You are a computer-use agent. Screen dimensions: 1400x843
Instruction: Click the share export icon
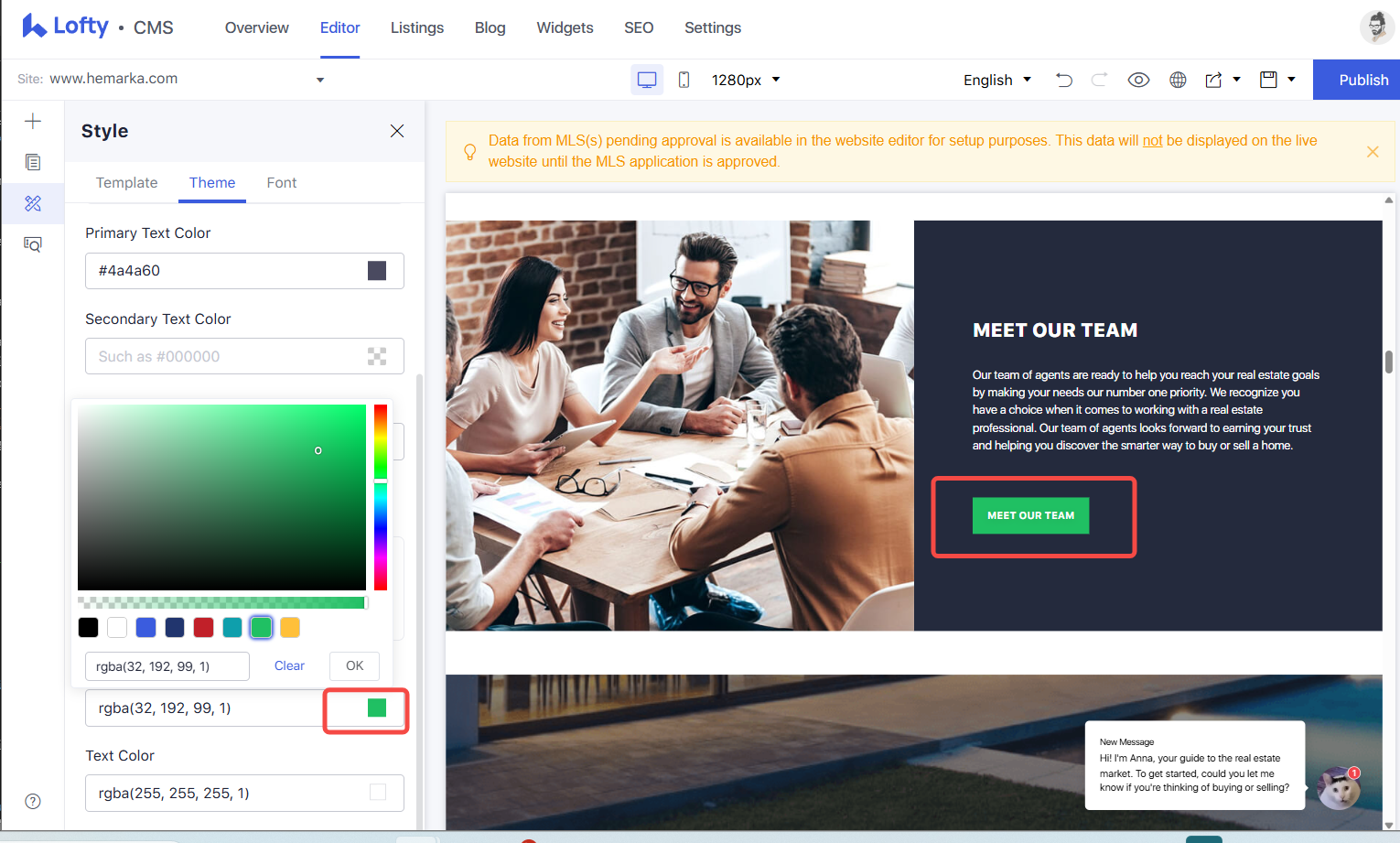coord(1213,80)
